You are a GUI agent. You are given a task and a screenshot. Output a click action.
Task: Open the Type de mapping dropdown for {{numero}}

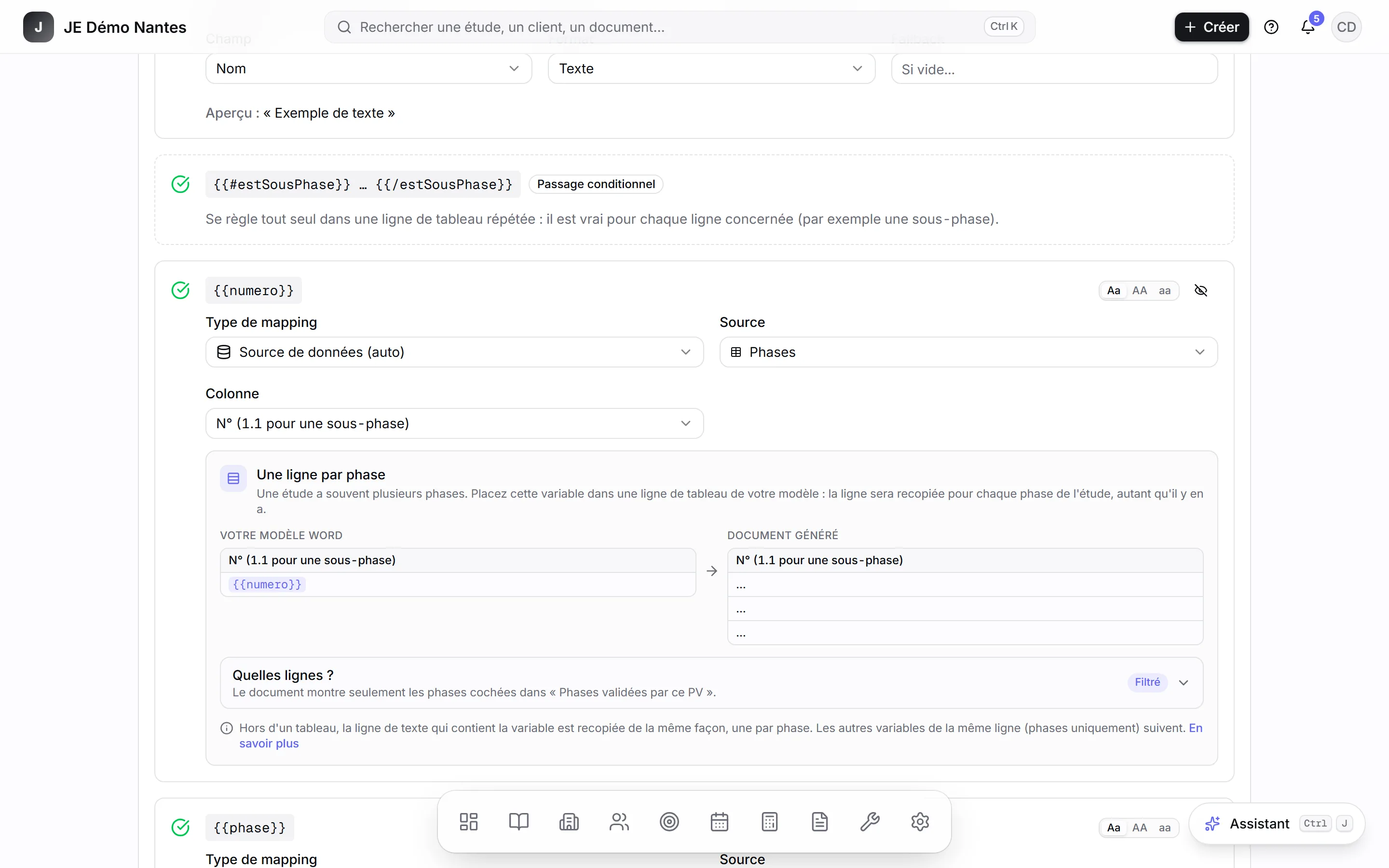click(x=455, y=352)
